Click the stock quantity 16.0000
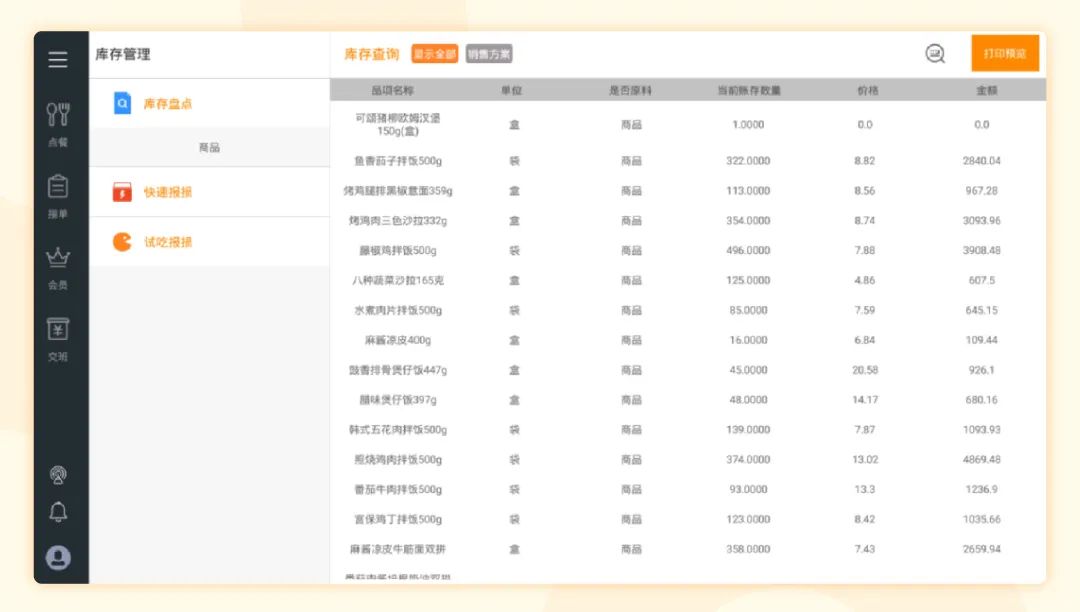 pyautogui.click(x=748, y=340)
